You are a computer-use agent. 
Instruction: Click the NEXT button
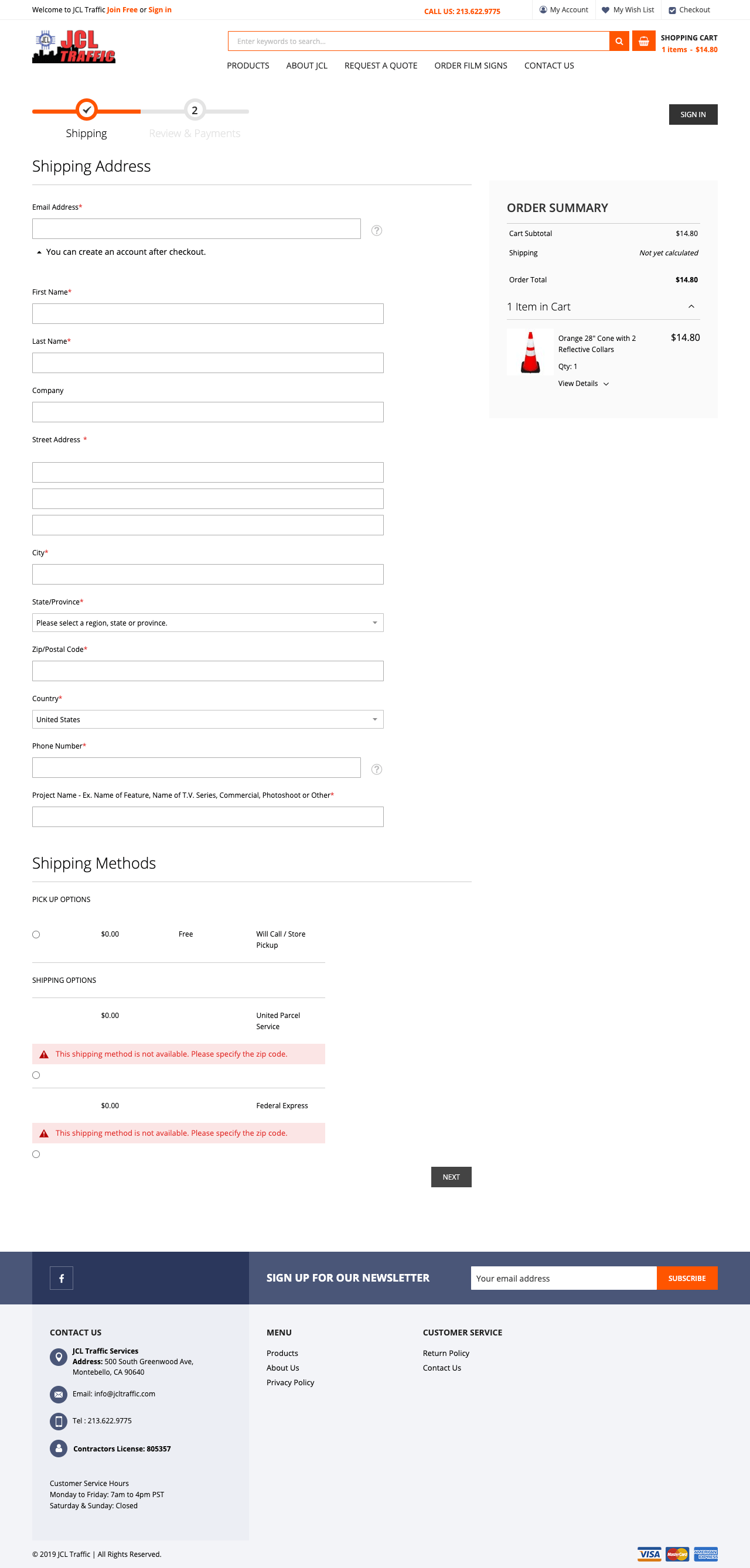[x=451, y=1177]
